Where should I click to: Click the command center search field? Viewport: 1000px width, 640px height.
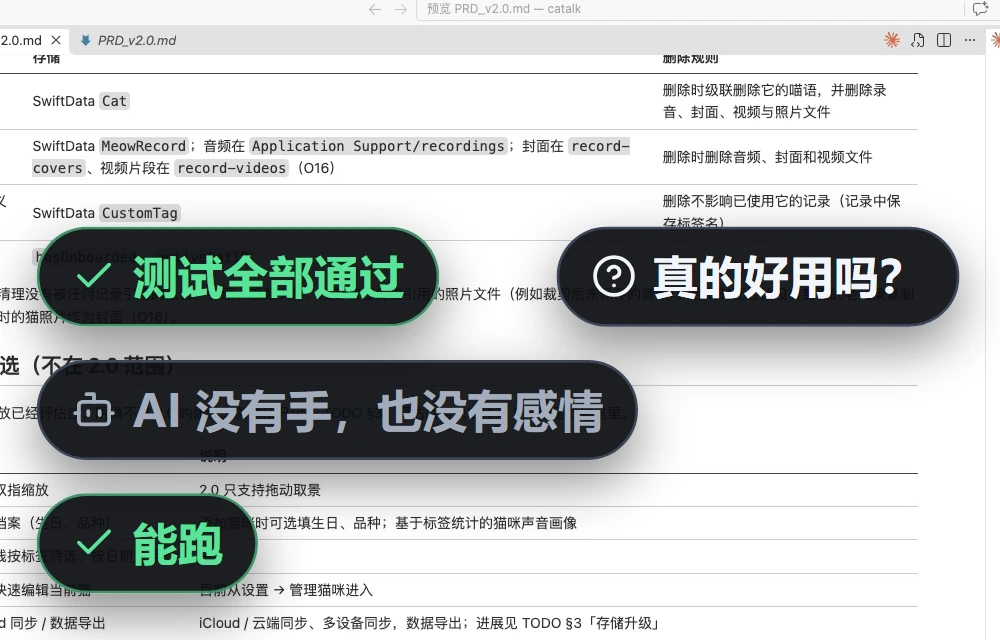(690, 9)
